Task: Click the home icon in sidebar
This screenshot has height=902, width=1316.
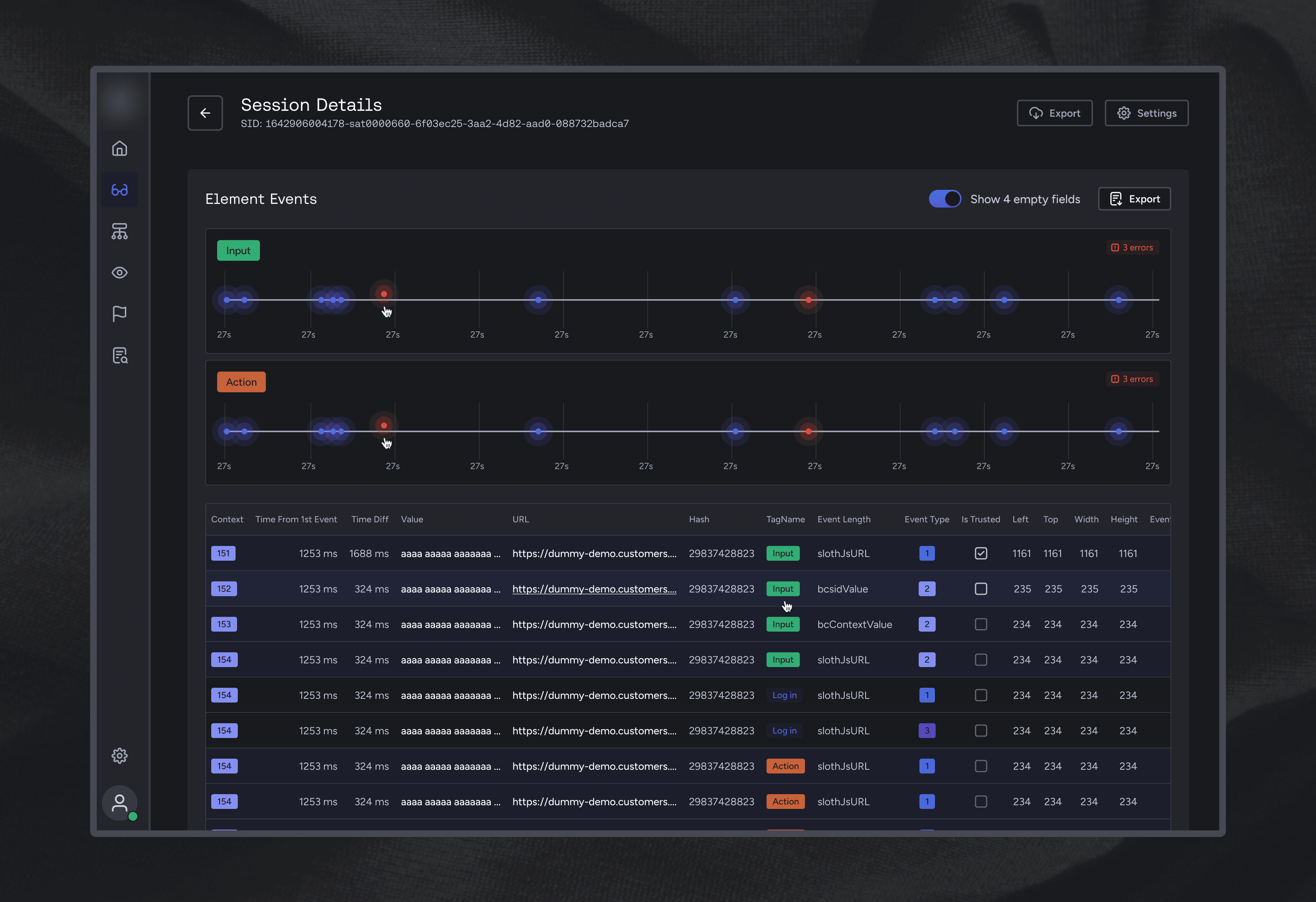Action: [120, 148]
